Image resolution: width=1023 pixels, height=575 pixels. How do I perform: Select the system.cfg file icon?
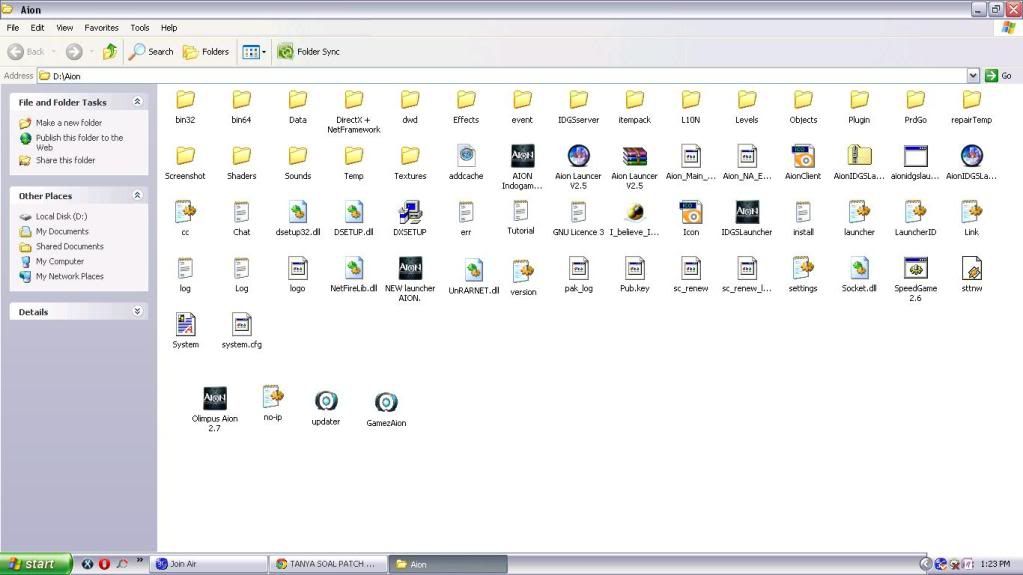(x=241, y=325)
